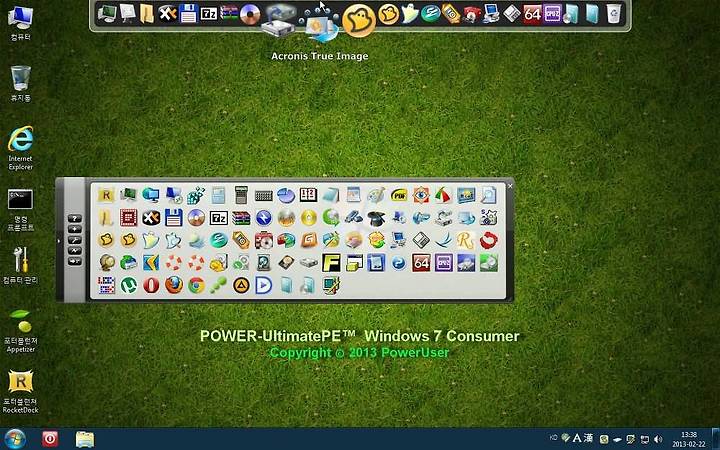The height and width of the screenshot is (450, 720).
Task: Toggle the IME A input mode in tray
Action: coord(577,439)
